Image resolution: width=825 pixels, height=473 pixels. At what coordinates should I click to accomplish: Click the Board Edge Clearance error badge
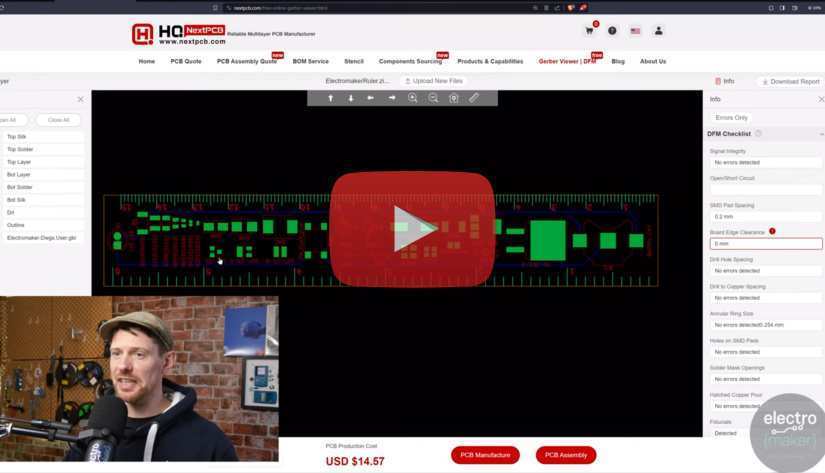pos(772,231)
